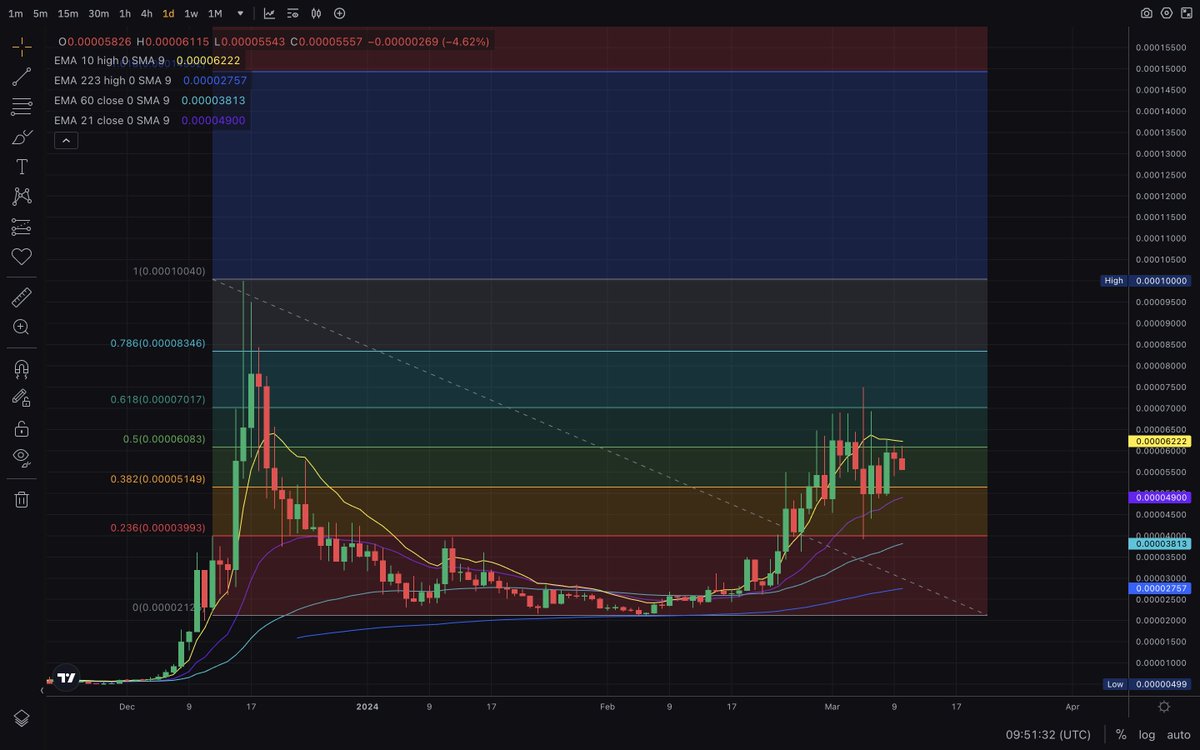Switch to the 4h timeframe

[x=146, y=14]
